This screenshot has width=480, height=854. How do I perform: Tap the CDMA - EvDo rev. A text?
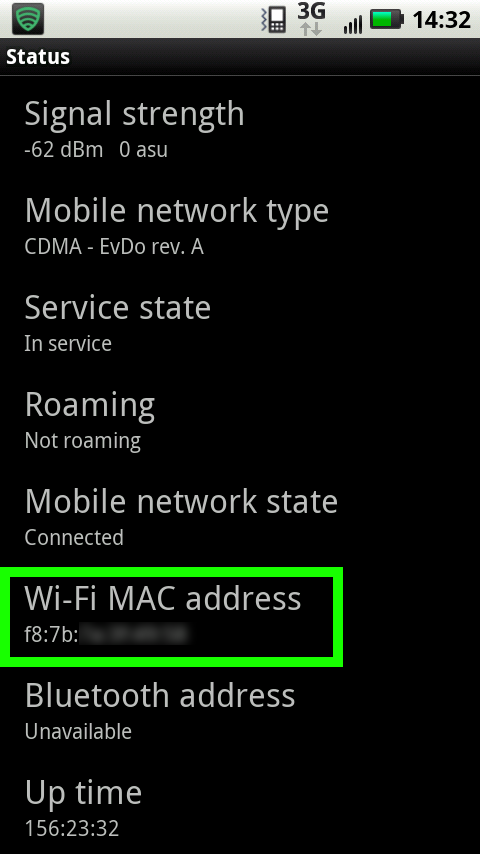click(x=114, y=247)
